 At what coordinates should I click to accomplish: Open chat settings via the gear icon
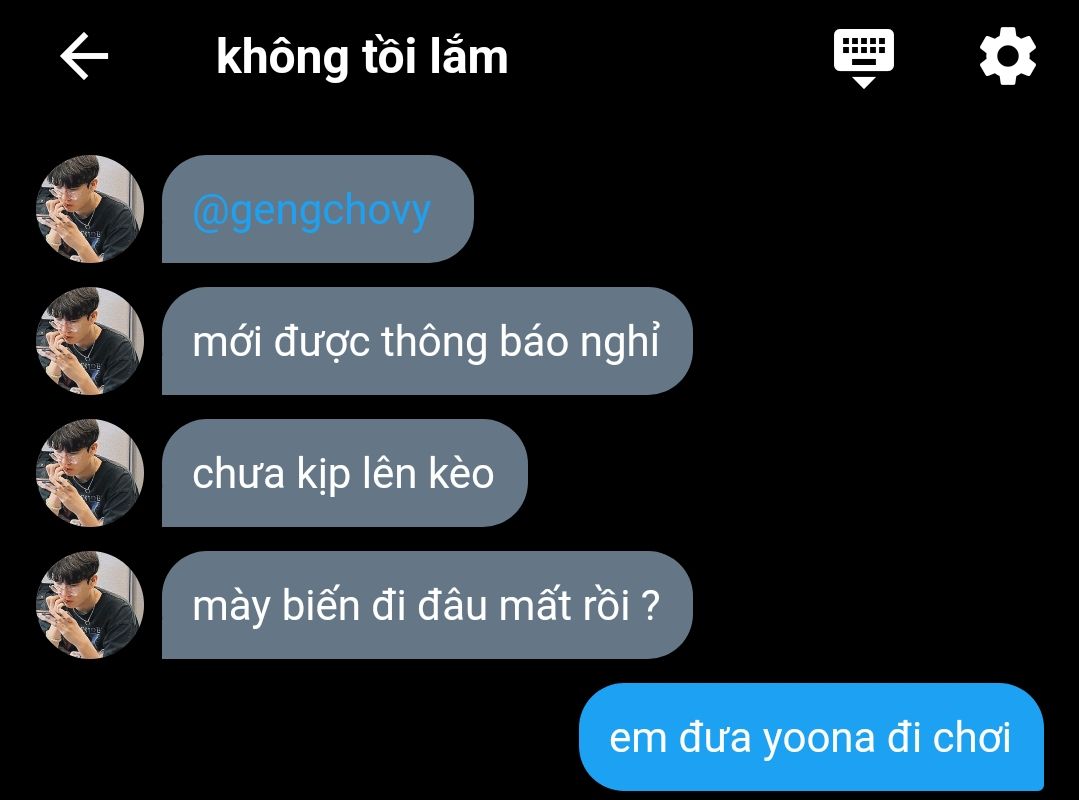tap(1007, 56)
